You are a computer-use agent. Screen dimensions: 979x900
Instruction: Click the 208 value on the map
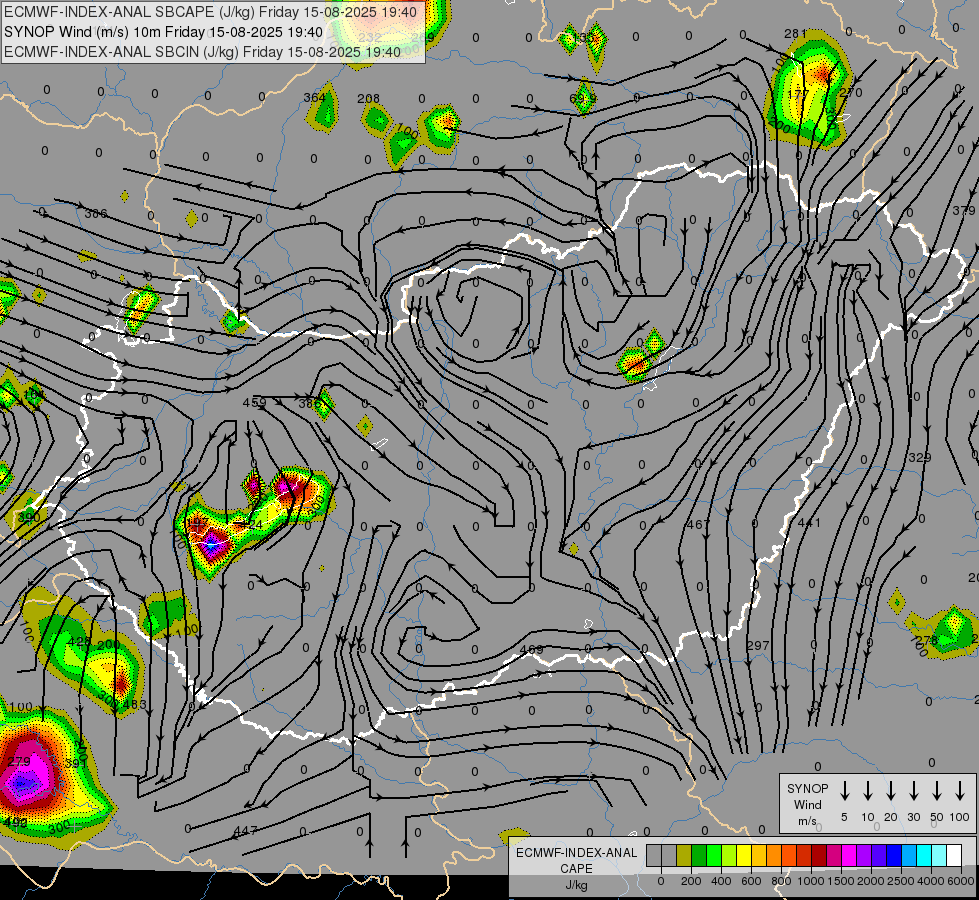click(x=368, y=99)
